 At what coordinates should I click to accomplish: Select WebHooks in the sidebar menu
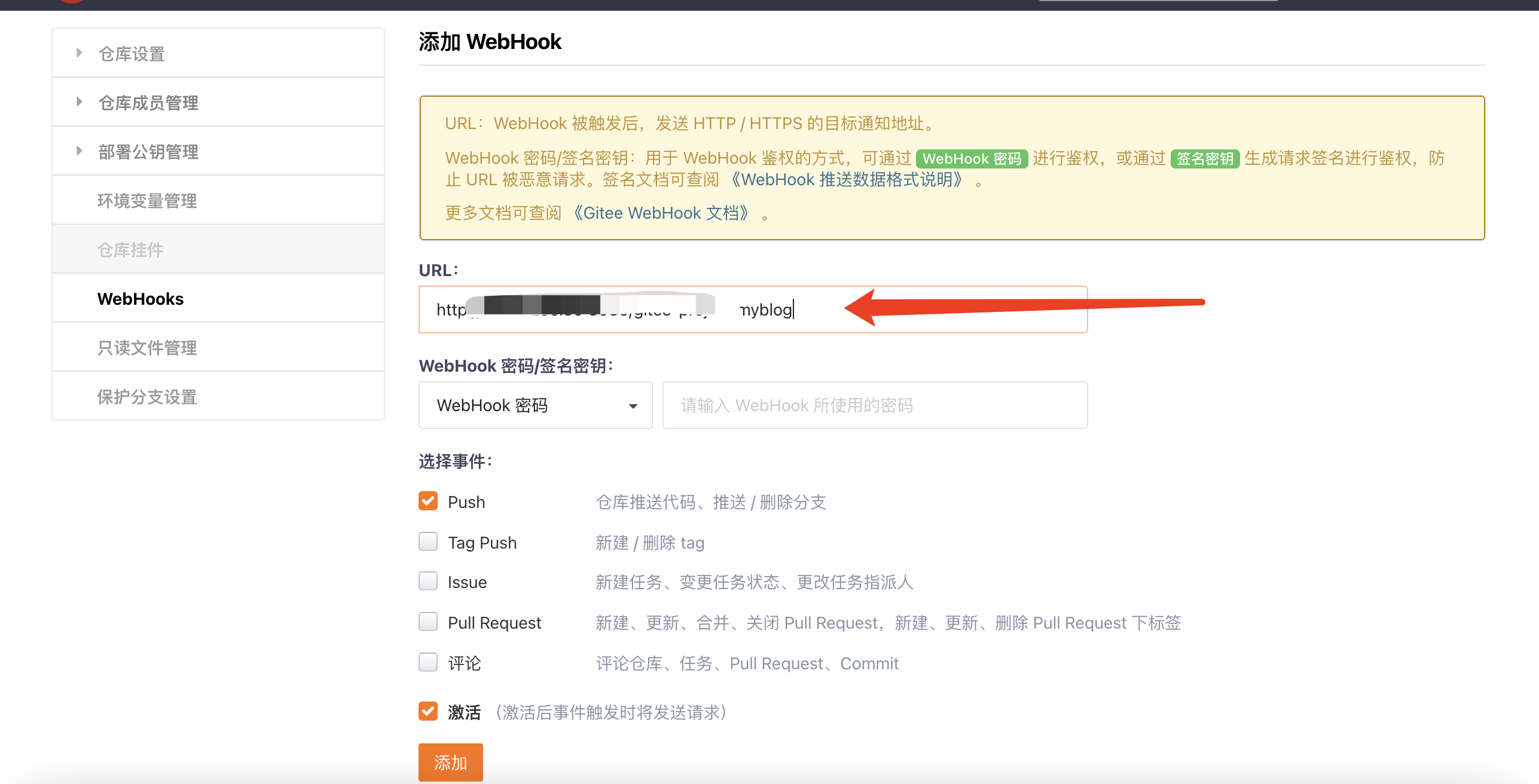click(x=141, y=299)
